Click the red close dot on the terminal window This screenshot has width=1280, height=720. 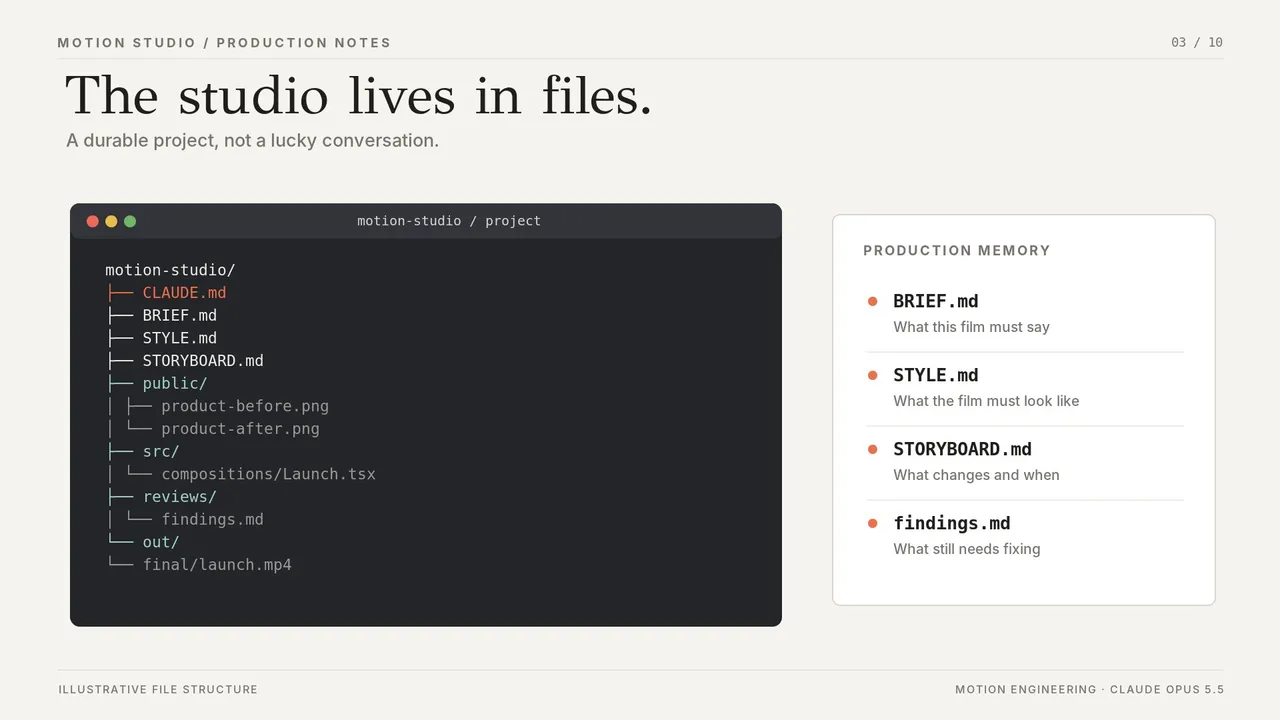pos(93,221)
